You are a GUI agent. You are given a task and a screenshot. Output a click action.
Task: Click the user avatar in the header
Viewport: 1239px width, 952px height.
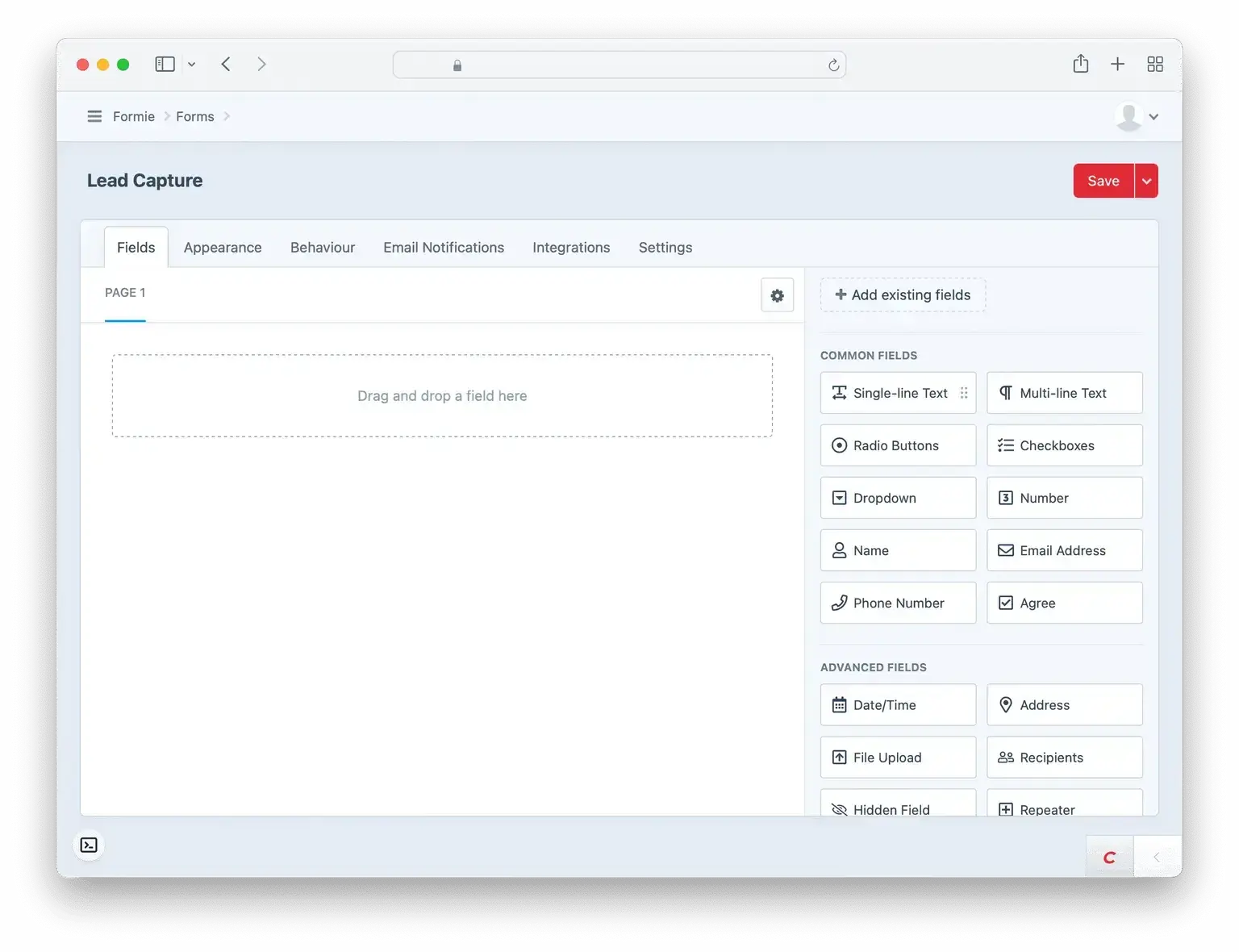[1129, 116]
